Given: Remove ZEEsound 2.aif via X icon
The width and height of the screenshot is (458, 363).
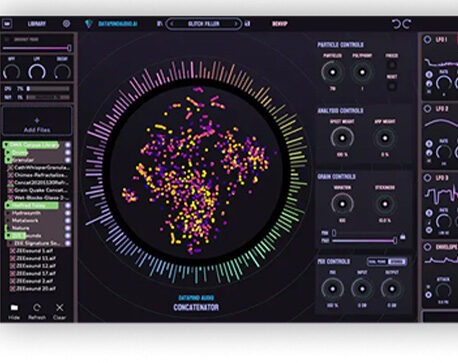Looking at the screenshot, I should tap(12, 281).
